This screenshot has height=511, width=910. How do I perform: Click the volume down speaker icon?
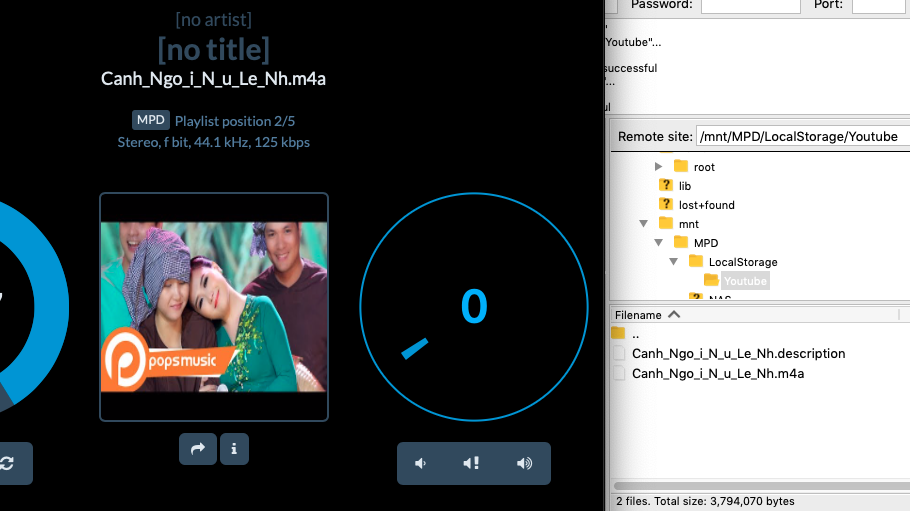pos(421,463)
